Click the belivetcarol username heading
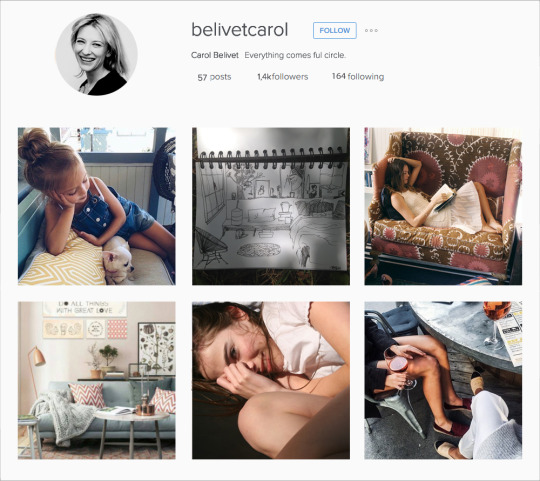The image size is (540, 481). (x=239, y=30)
